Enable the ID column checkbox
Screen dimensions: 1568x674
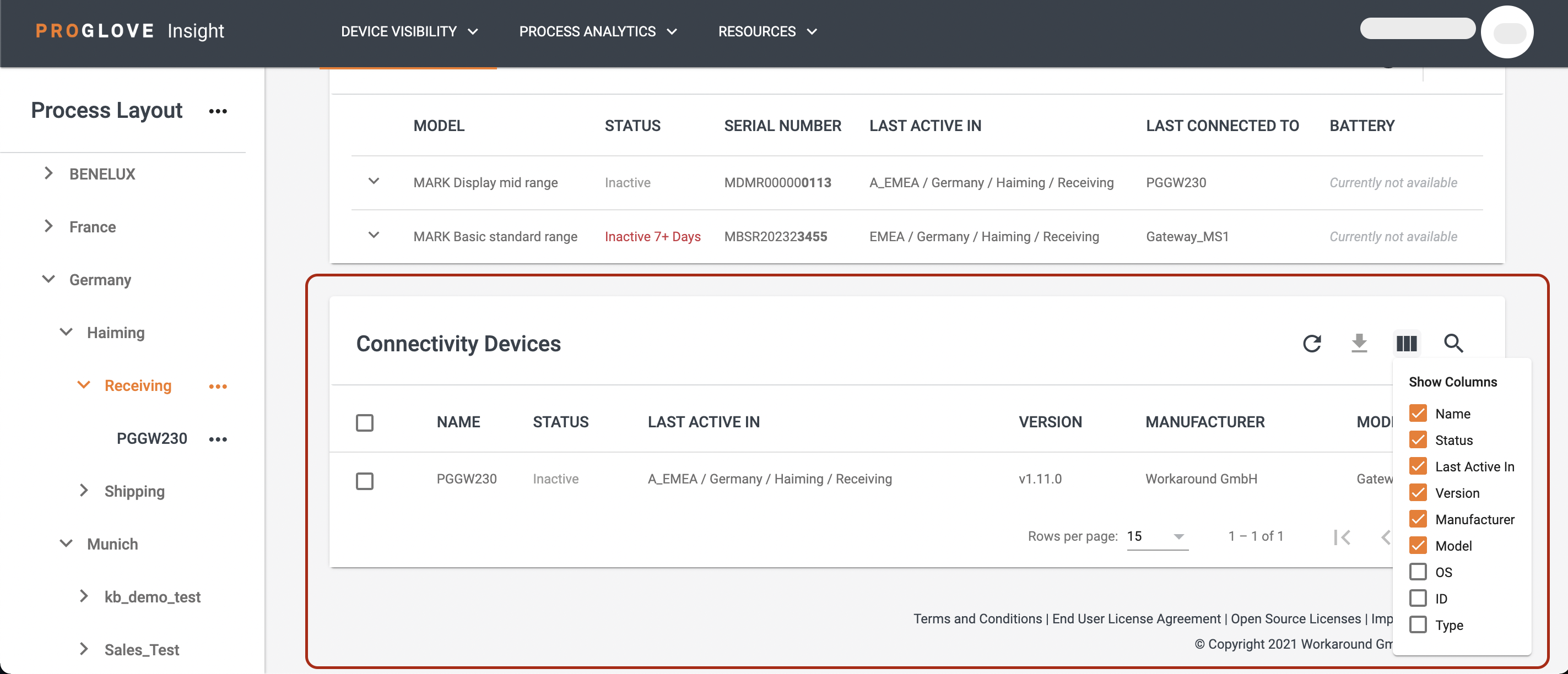pyautogui.click(x=1418, y=598)
